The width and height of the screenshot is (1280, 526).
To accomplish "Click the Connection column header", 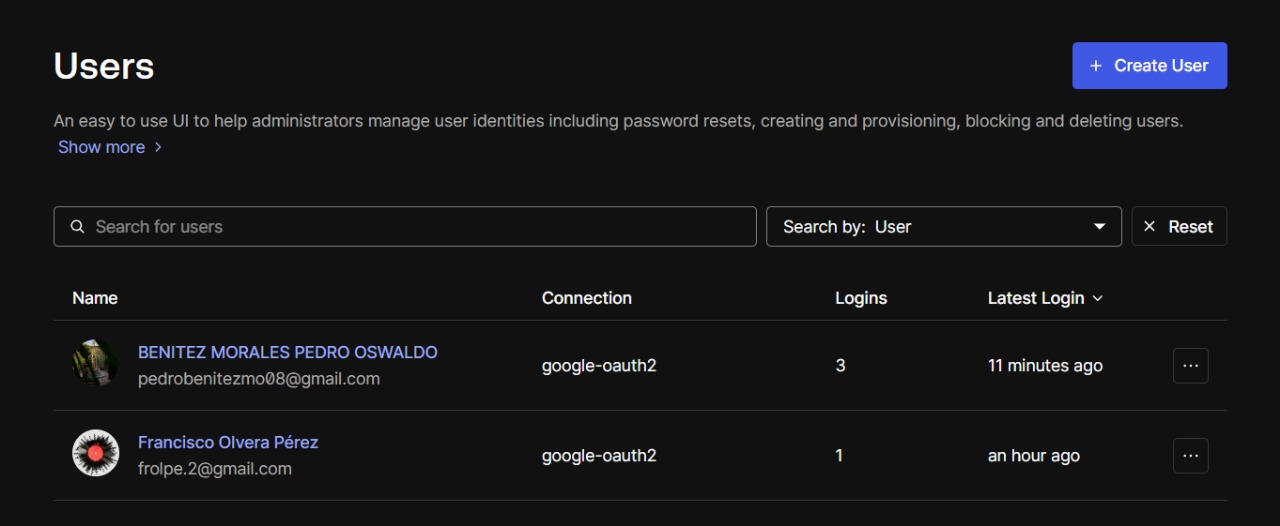I will (x=587, y=298).
